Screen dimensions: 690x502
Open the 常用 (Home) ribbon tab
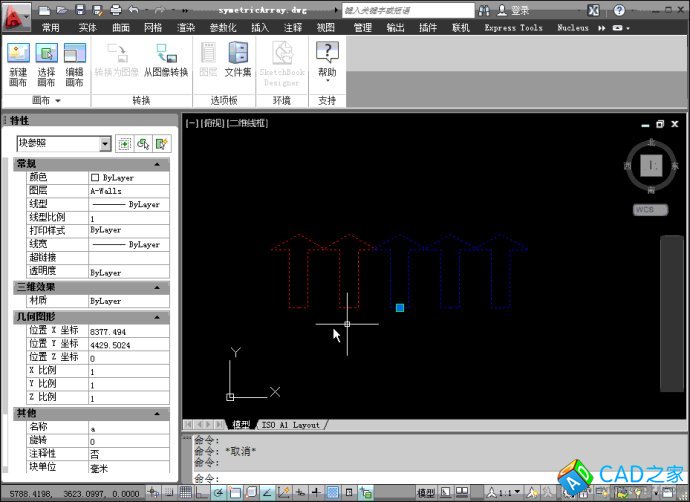click(51, 28)
